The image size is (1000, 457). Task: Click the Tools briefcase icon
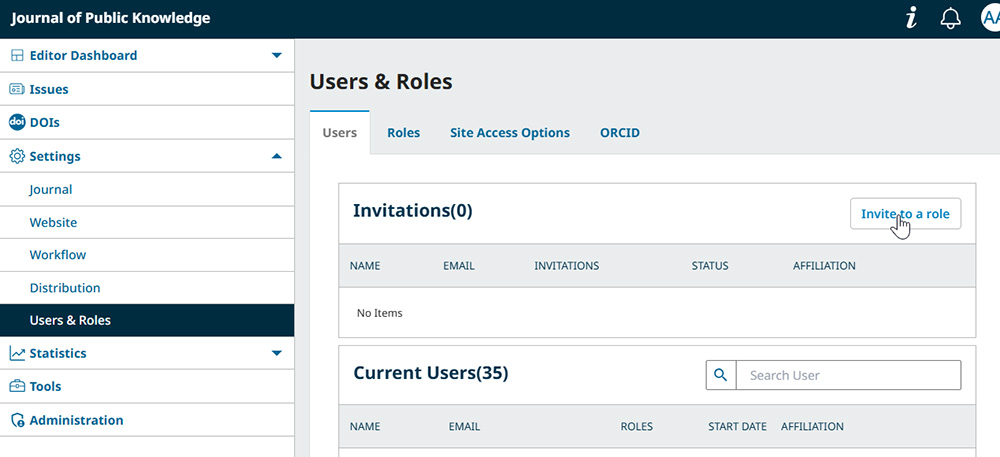click(17, 386)
